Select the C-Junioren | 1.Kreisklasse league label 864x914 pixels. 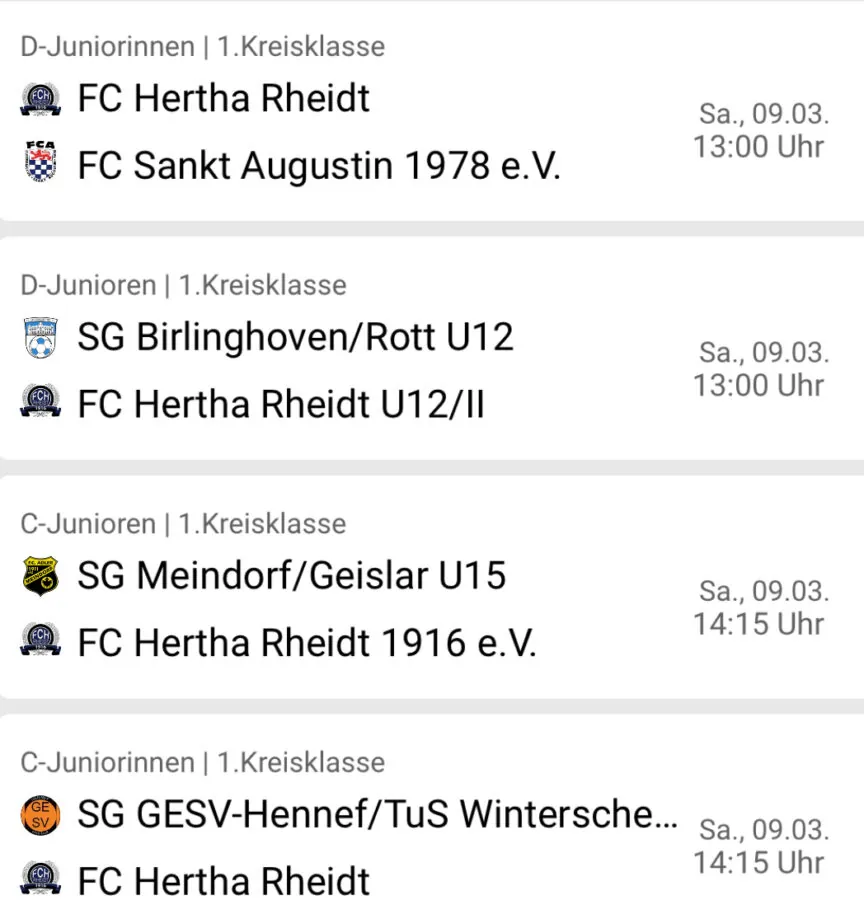pos(183,524)
